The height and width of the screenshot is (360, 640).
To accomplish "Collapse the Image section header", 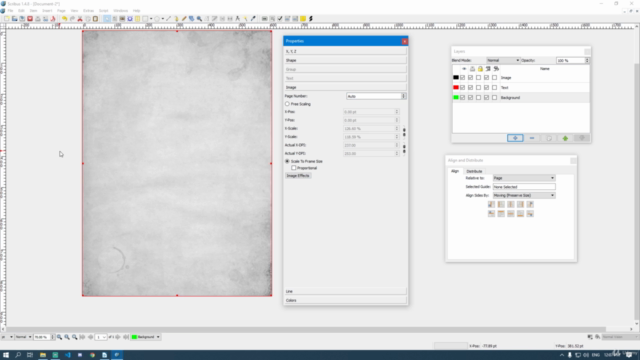I will click(345, 87).
